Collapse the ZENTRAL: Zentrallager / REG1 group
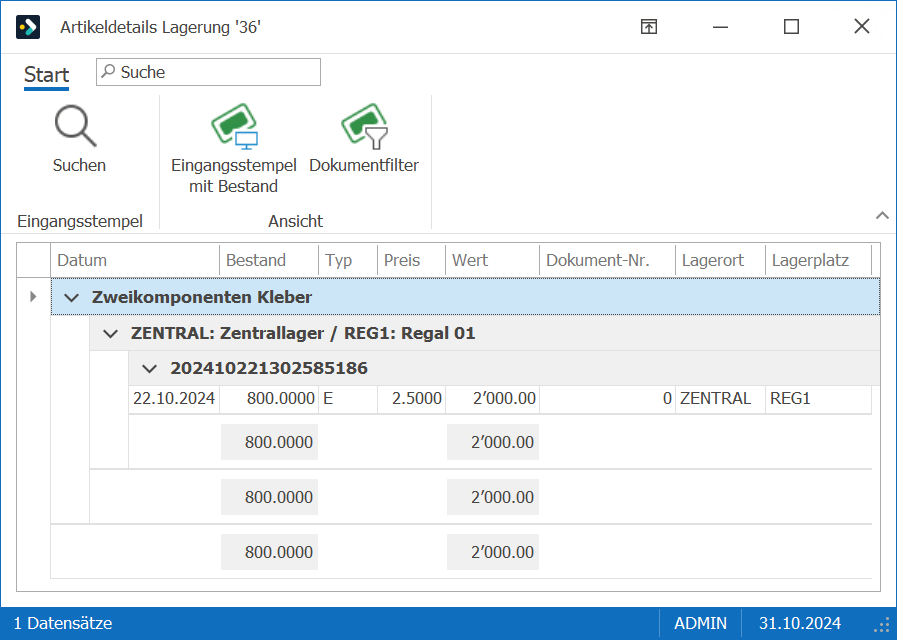The image size is (897, 640). click(110, 333)
